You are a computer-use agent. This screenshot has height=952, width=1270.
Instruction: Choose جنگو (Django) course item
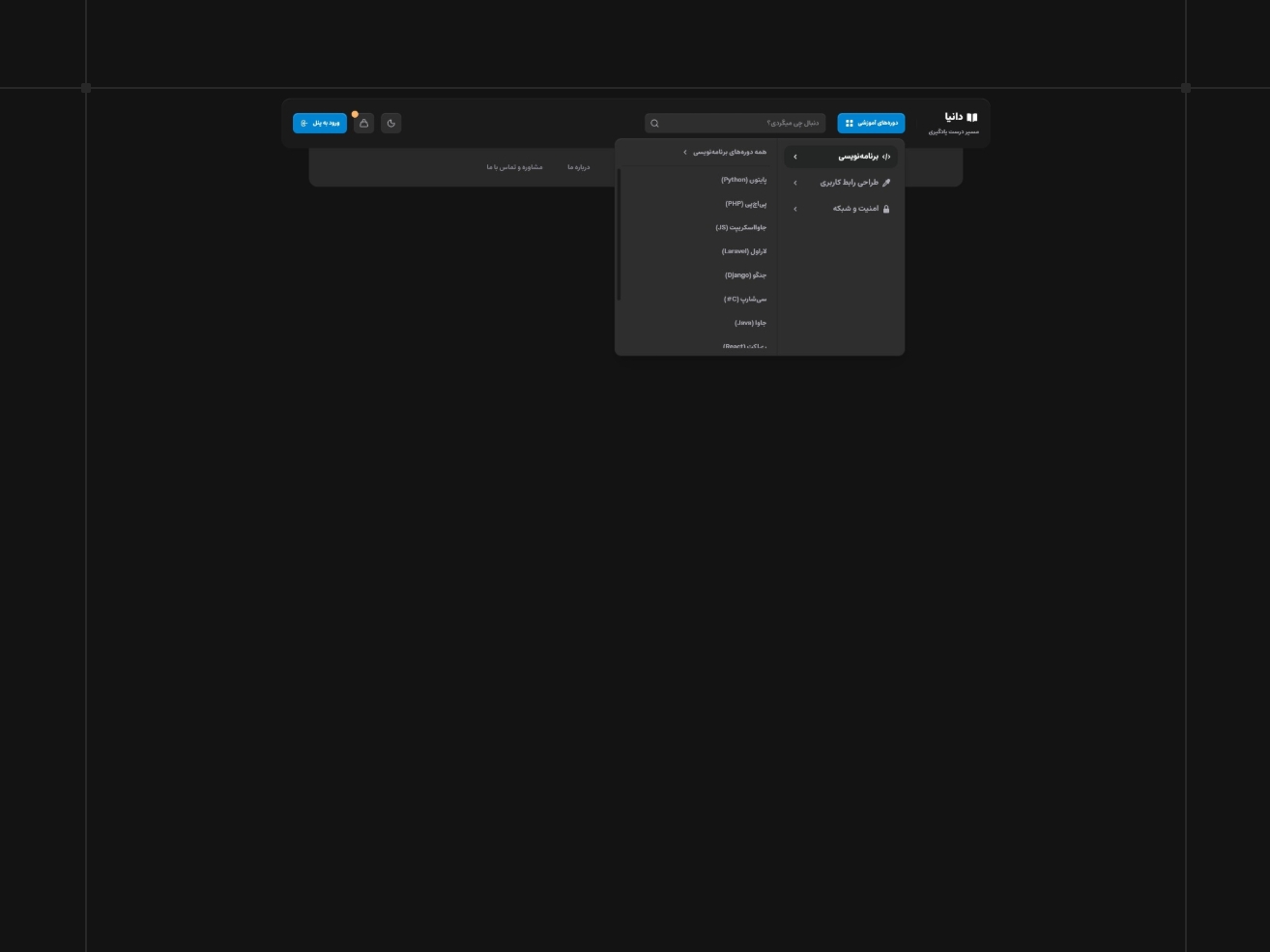745,275
